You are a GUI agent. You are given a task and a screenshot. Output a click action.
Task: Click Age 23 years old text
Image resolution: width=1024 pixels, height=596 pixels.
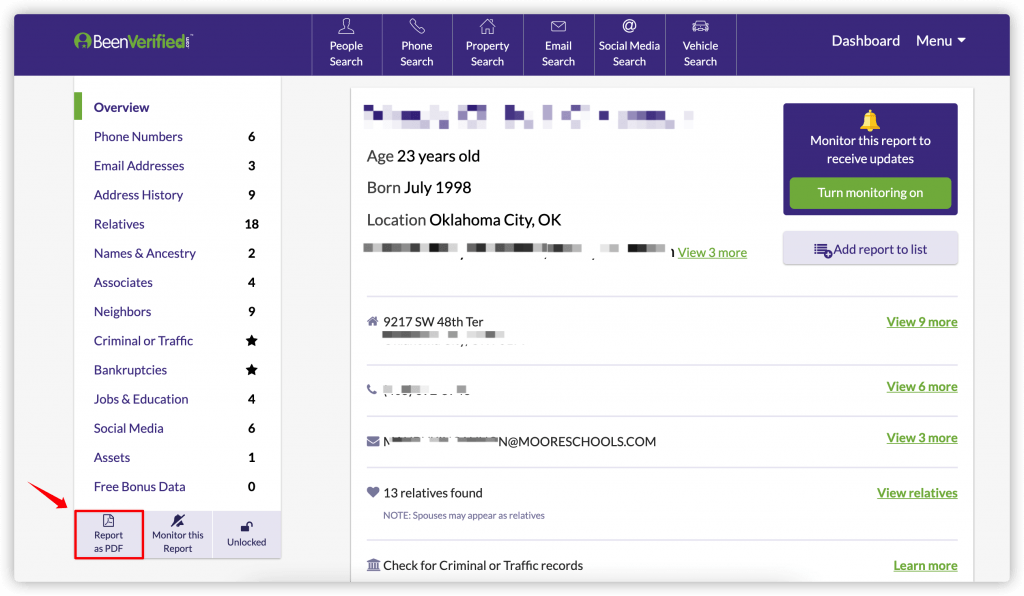423,157
